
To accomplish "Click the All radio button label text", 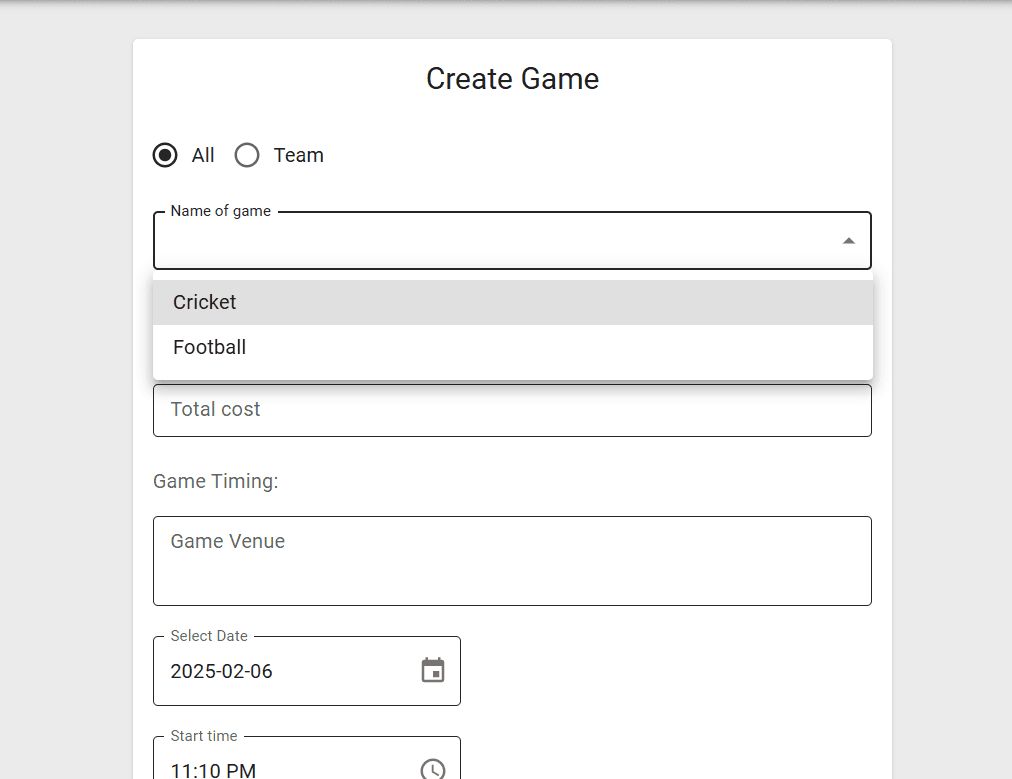I will coord(200,155).
